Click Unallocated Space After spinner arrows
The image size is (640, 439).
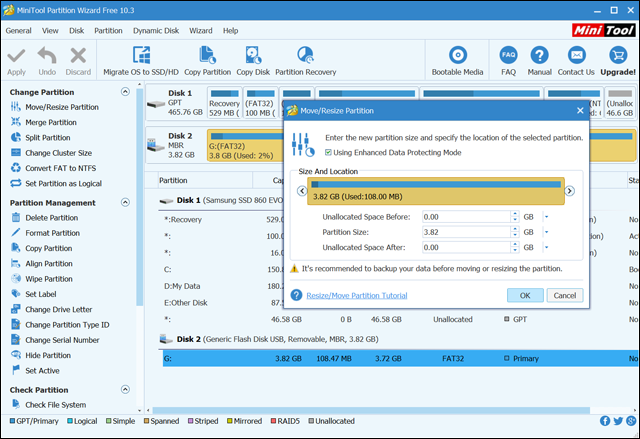[x=515, y=248]
